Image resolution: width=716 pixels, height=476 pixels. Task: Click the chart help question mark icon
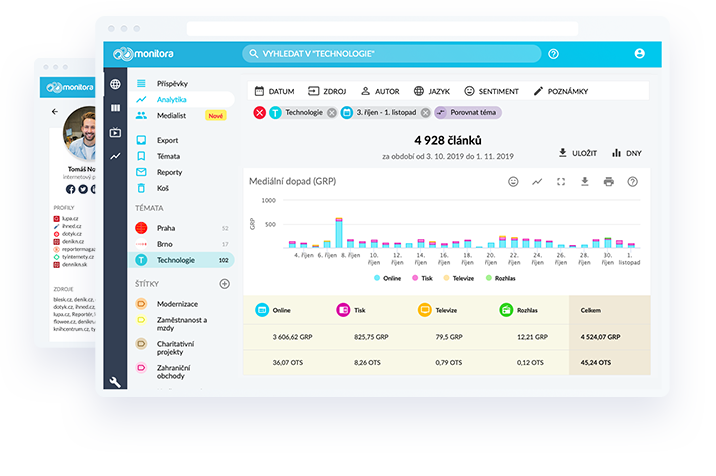(x=632, y=182)
